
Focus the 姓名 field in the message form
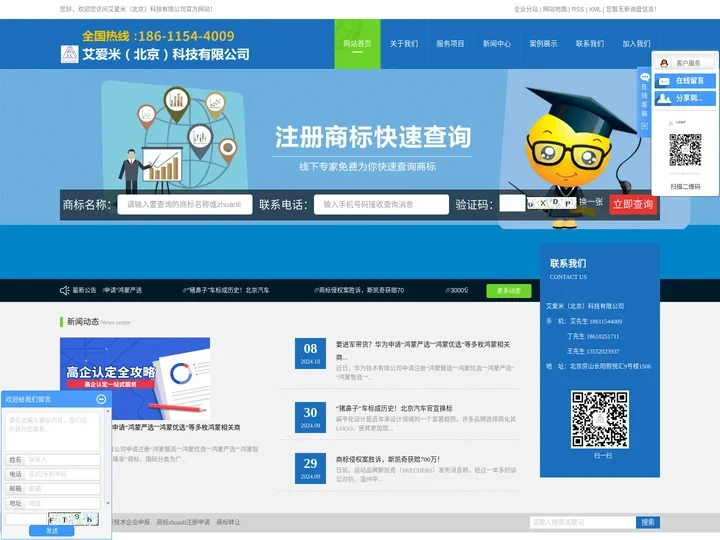(63, 460)
